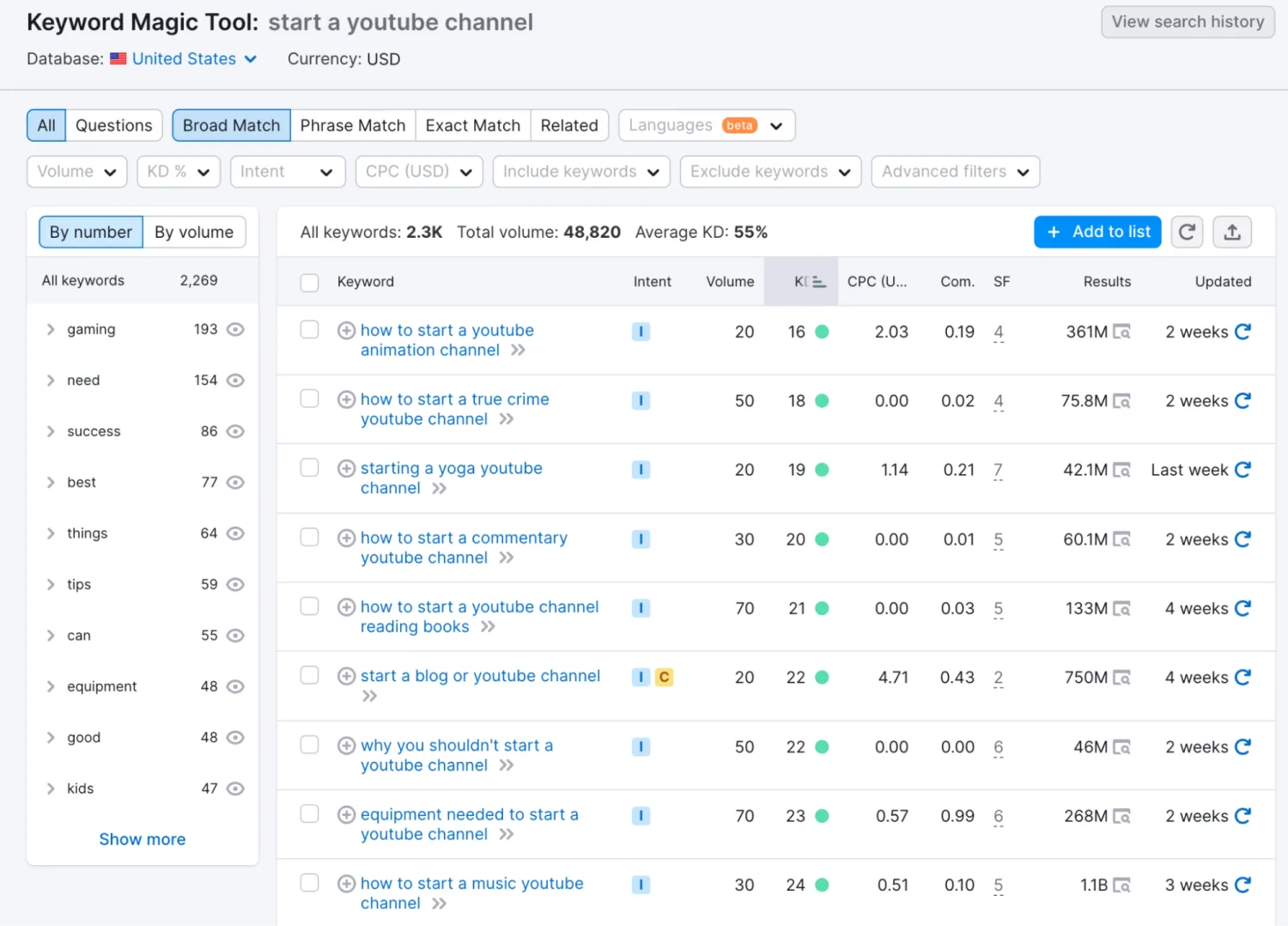Click the Add to list button
Screen dimensions: 1288x926
pyautogui.click(x=1097, y=232)
